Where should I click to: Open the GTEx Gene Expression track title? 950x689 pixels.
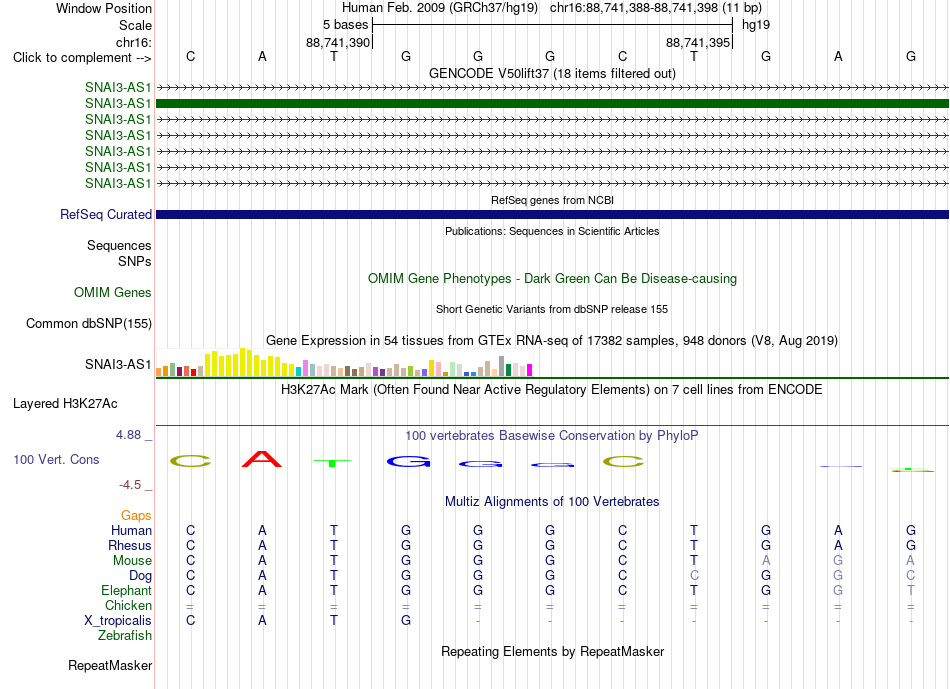coord(552,341)
